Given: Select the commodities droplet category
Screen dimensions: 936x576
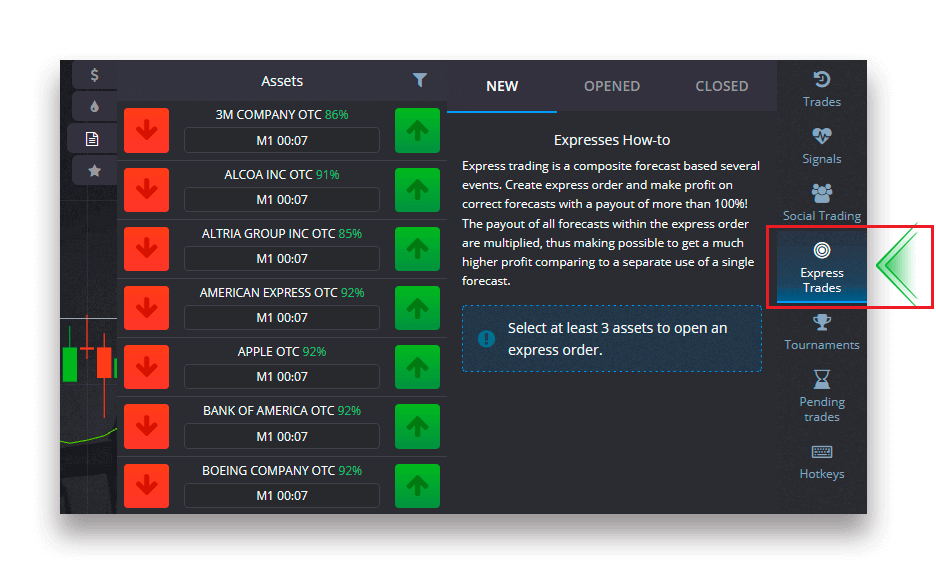Looking at the screenshot, I should pyautogui.click(x=94, y=106).
